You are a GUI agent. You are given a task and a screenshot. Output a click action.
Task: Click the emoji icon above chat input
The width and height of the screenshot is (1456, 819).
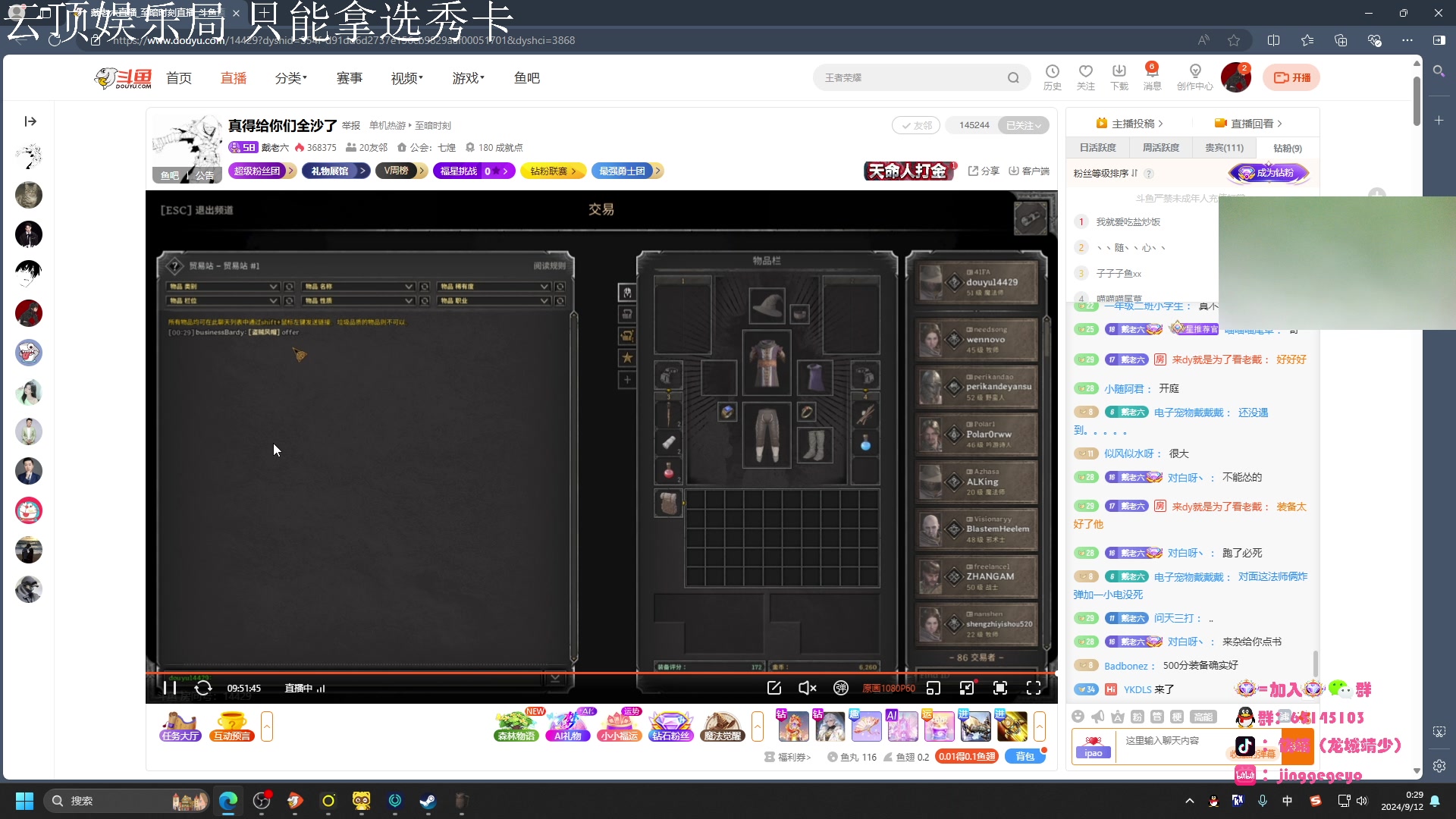[1078, 717]
